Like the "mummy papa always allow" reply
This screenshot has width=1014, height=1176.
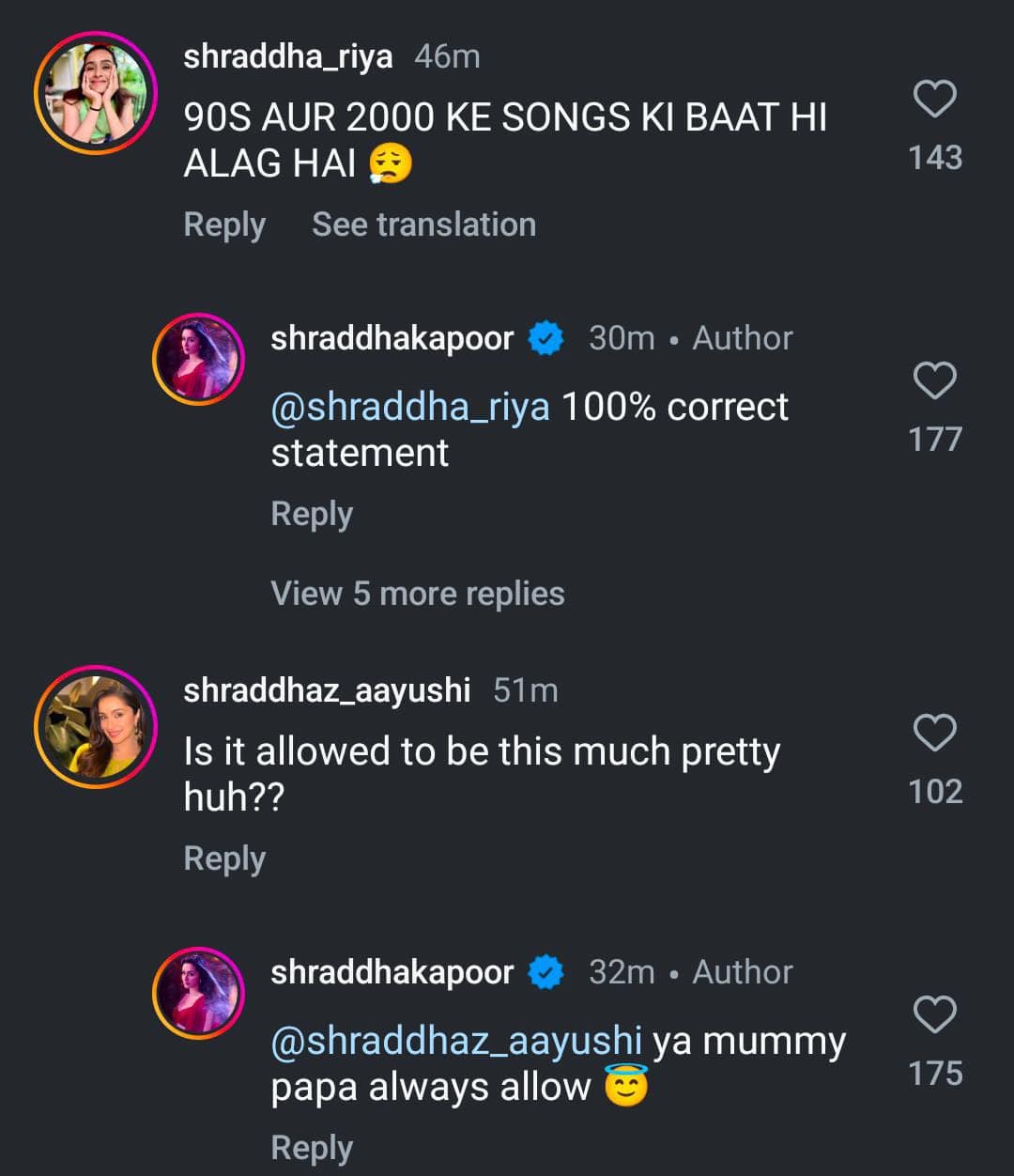(934, 1015)
